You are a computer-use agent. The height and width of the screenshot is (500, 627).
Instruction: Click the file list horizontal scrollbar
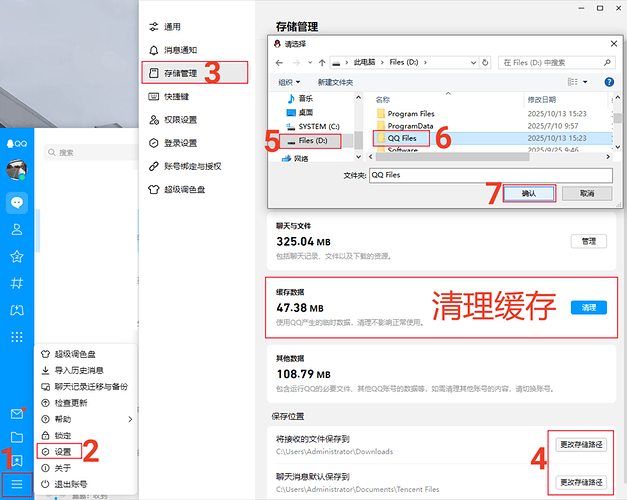452,157
